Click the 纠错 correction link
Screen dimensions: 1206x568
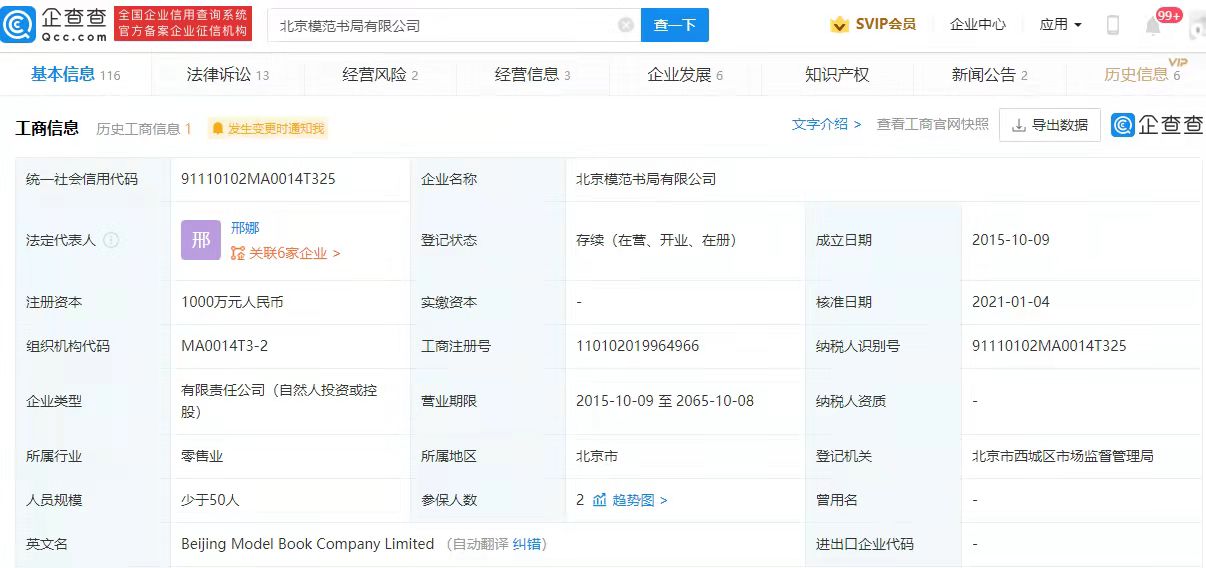click(527, 544)
